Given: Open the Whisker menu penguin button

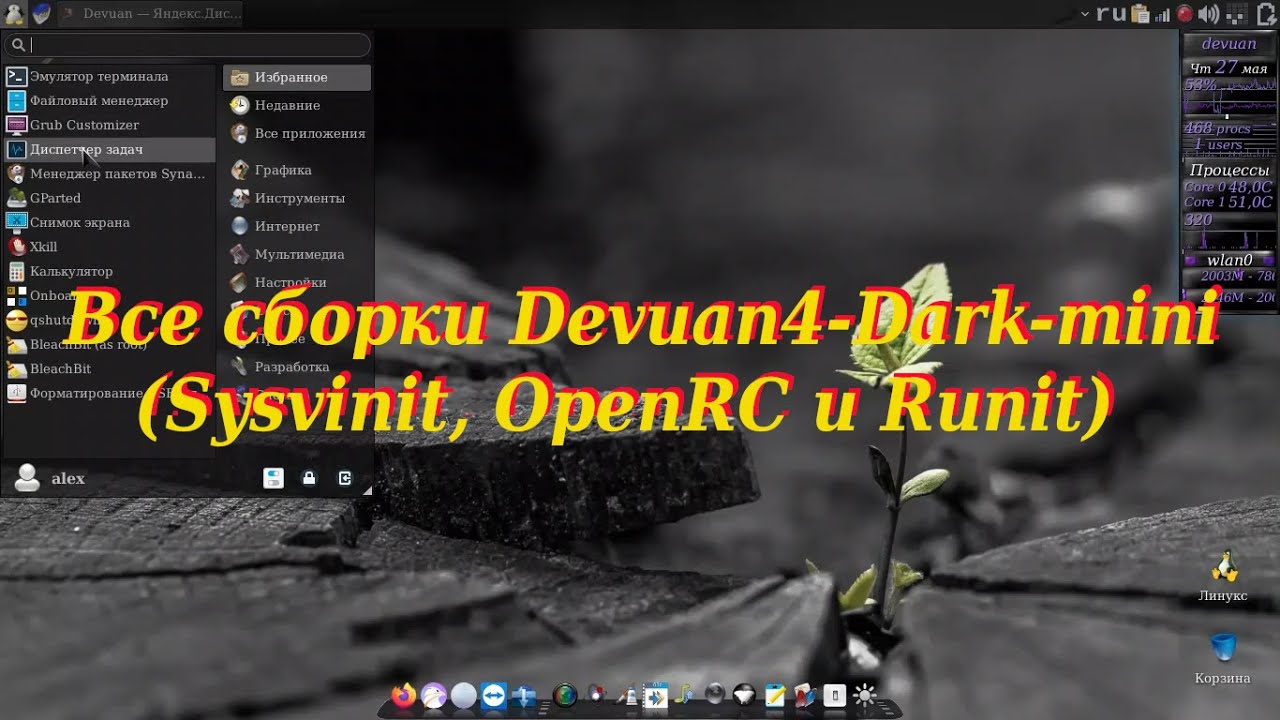Looking at the screenshot, I should (x=15, y=14).
